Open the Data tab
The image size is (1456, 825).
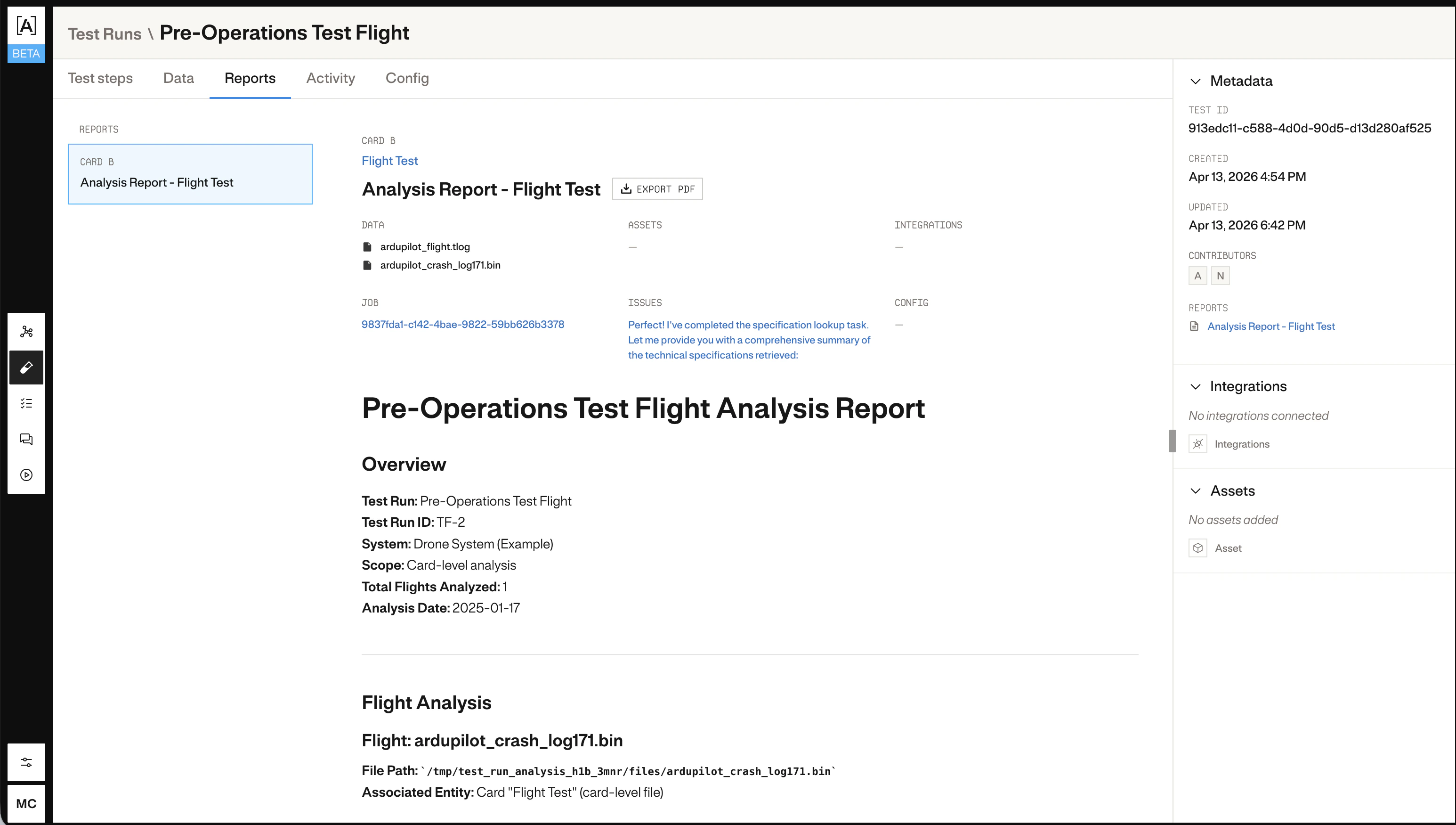click(178, 78)
